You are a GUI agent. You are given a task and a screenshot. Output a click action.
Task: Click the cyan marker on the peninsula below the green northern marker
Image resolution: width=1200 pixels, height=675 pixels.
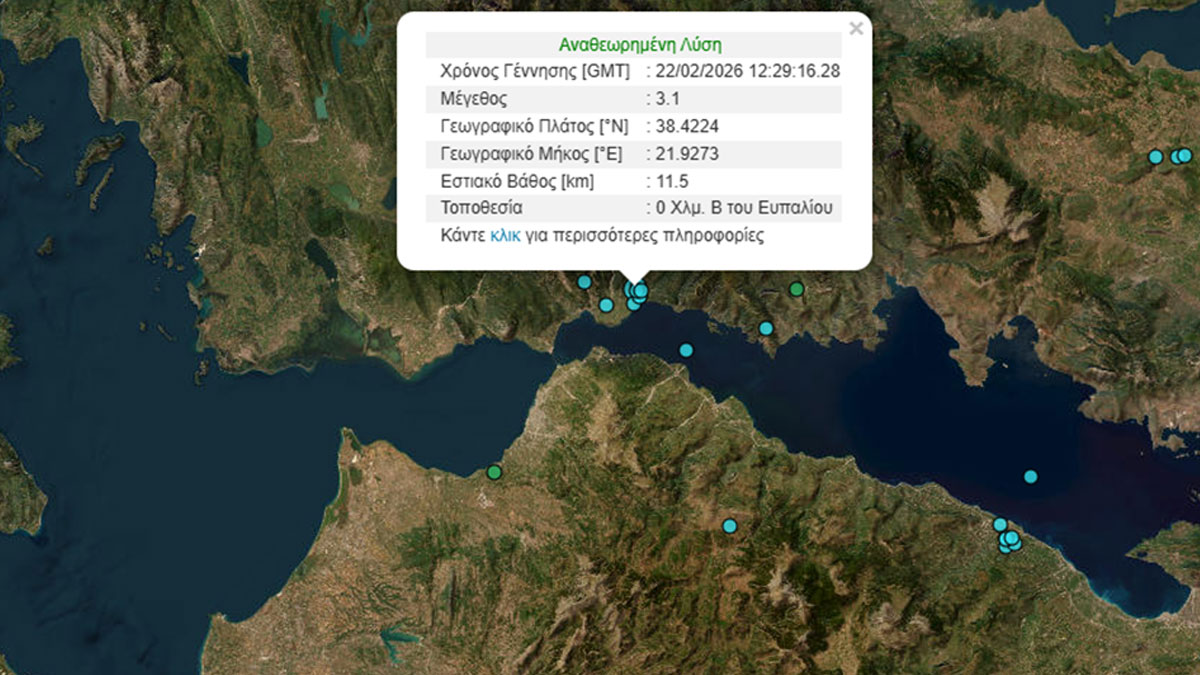(x=766, y=328)
